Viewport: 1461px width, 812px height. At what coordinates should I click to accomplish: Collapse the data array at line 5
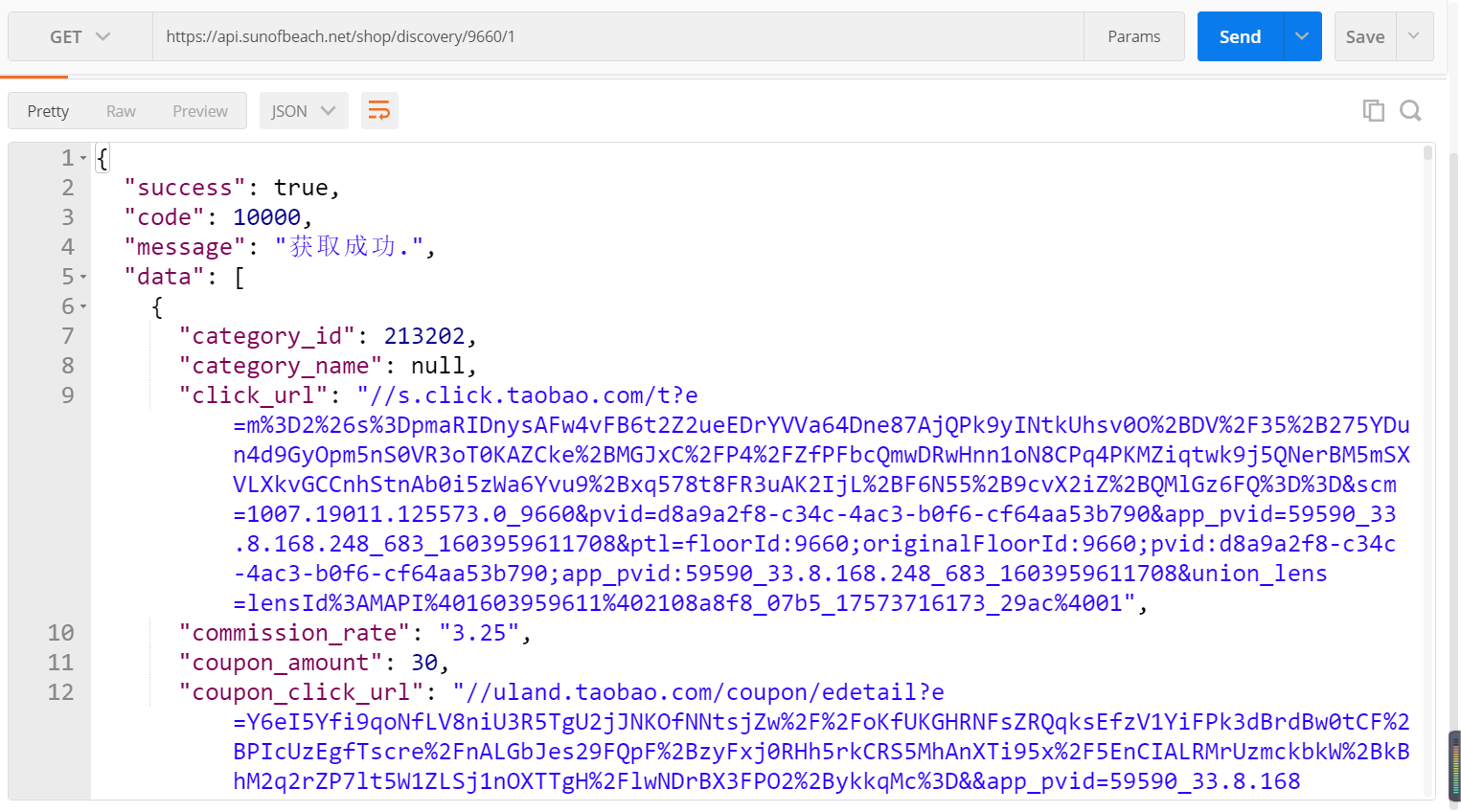pyautogui.click(x=83, y=277)
